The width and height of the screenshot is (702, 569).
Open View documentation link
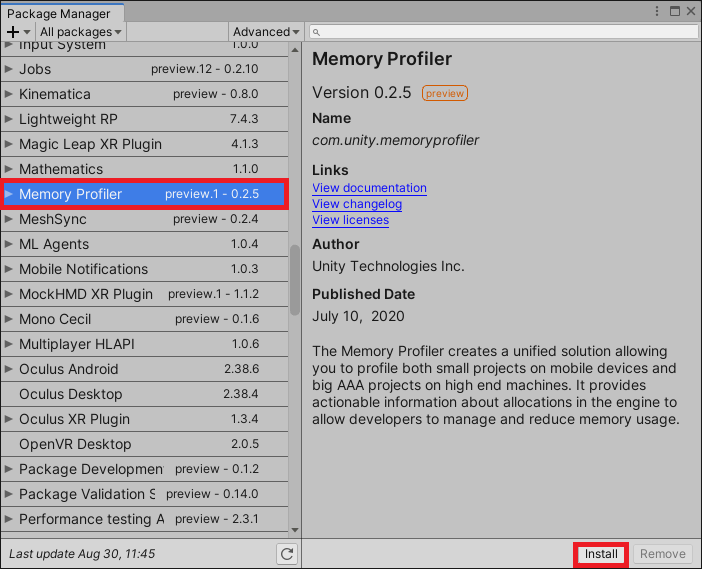(x=369, y=188)
